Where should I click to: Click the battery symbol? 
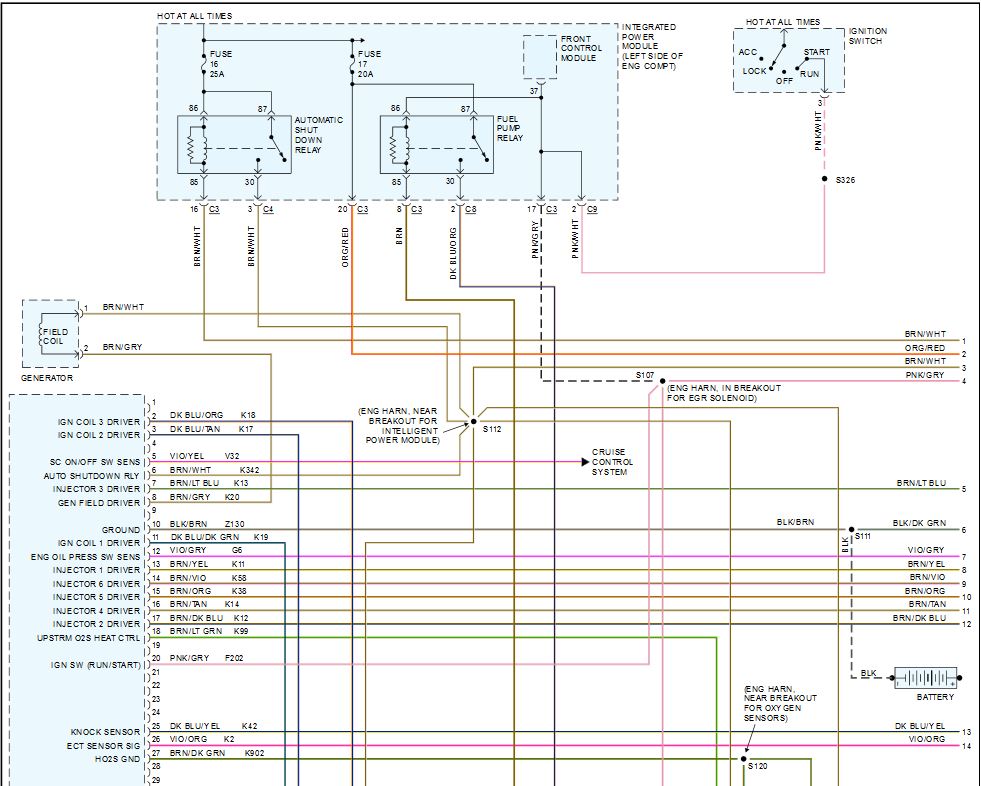924,677
